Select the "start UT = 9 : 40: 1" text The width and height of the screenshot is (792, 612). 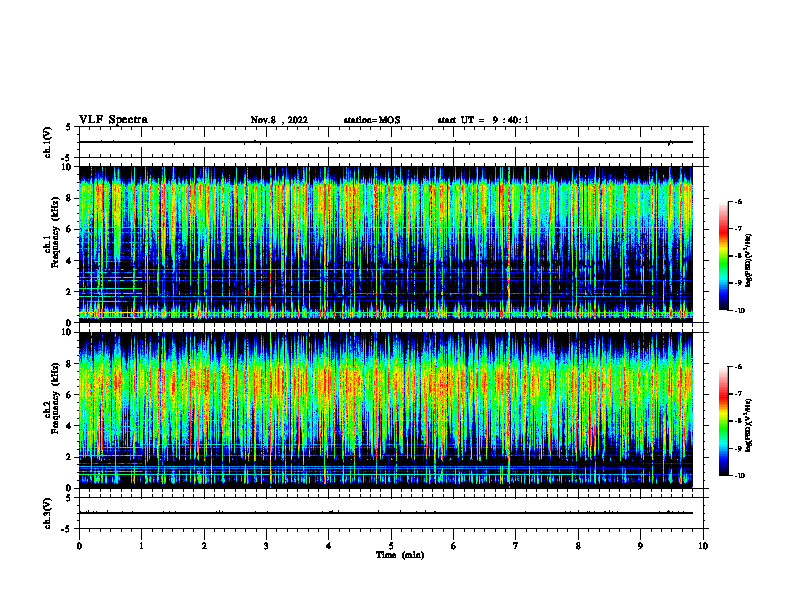pos(483,120)
